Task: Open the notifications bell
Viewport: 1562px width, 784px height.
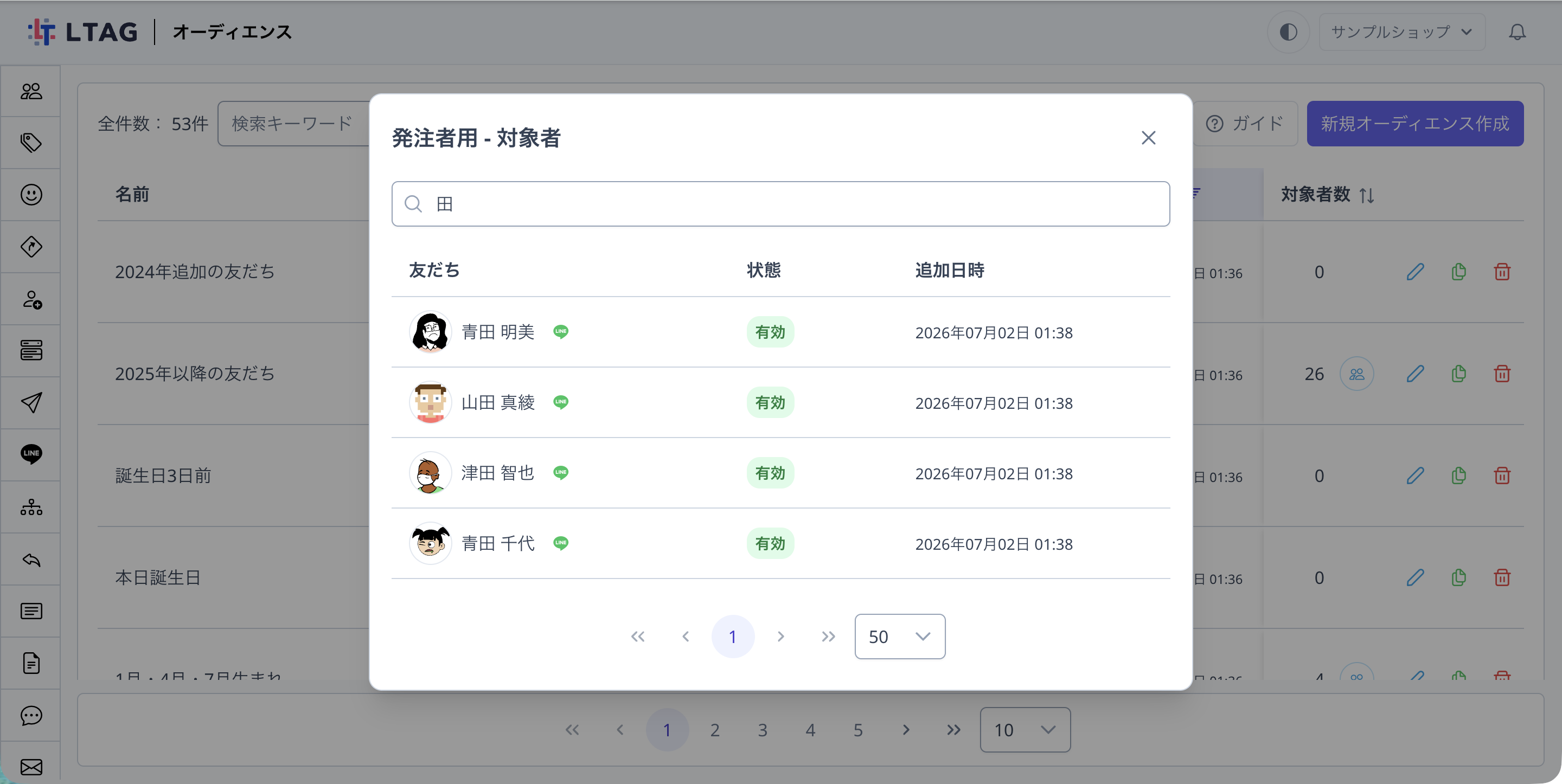Action: [1517, 31]
